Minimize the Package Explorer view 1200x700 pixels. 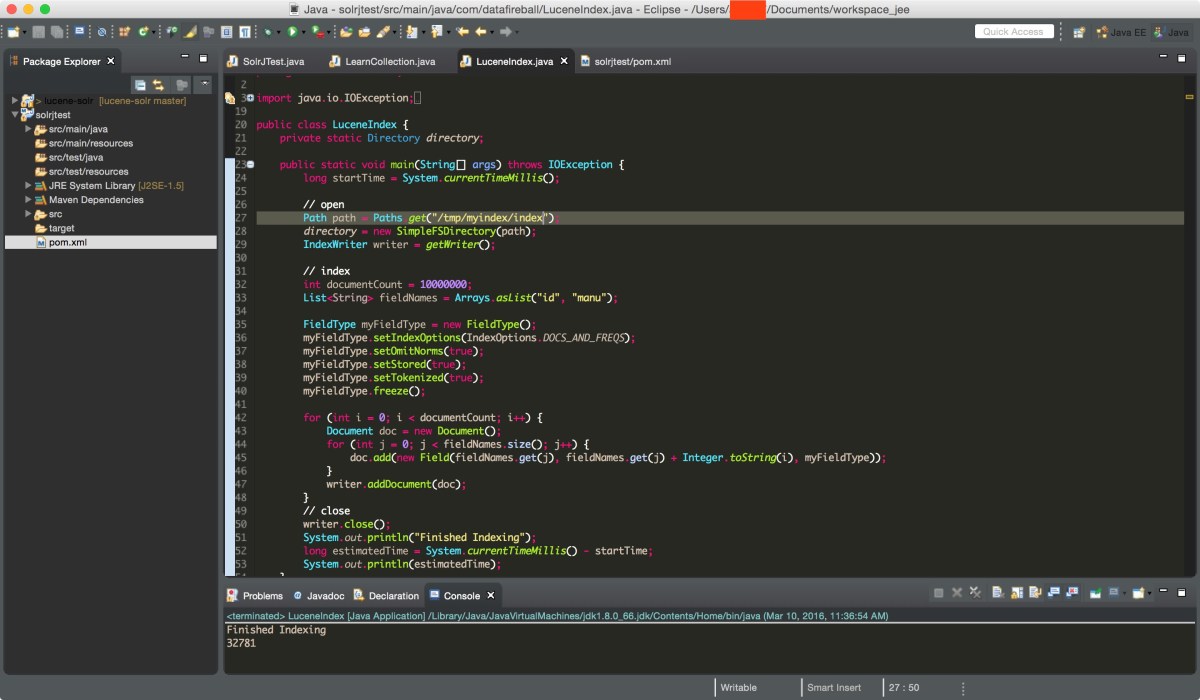pos(185,59)
